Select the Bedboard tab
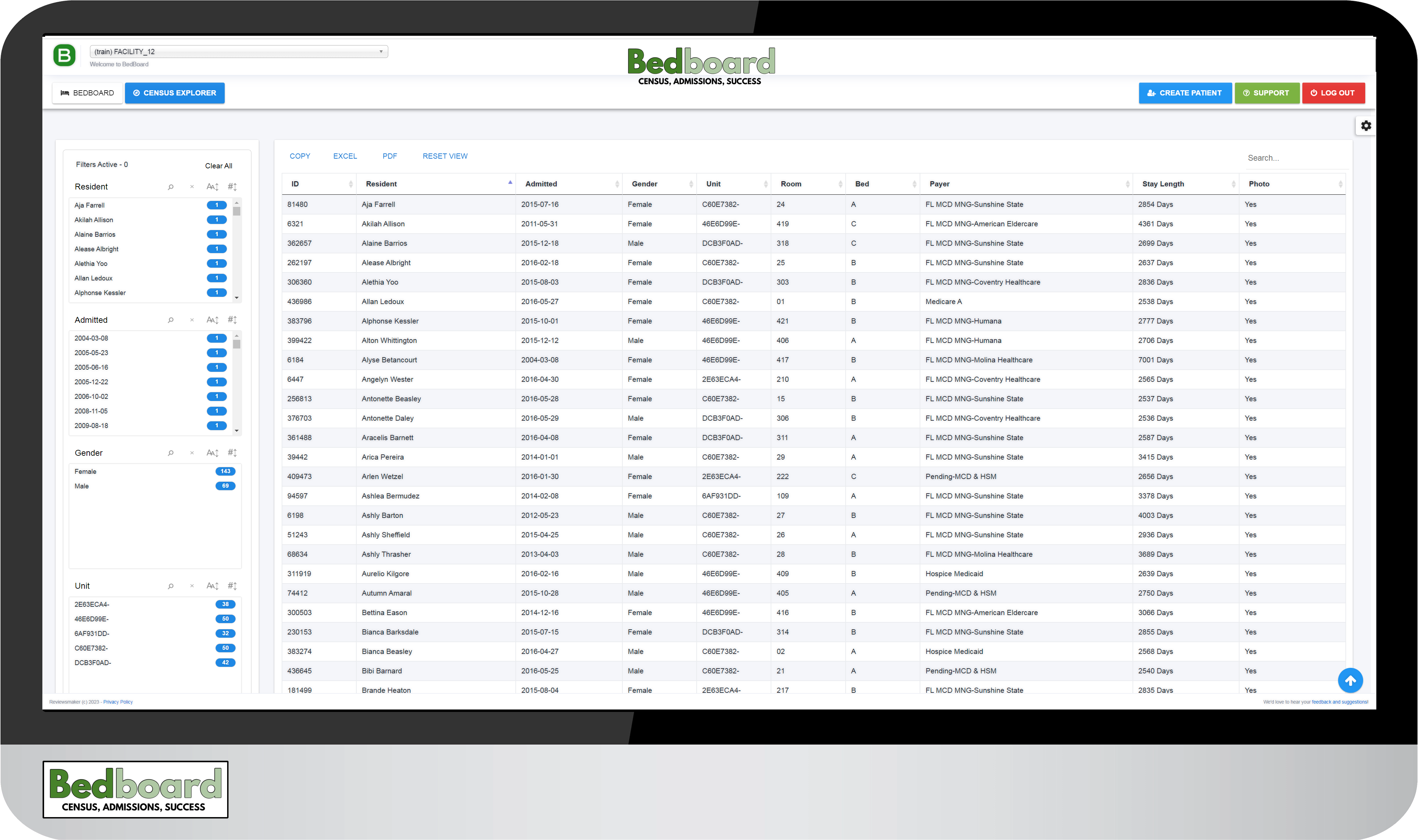 (x=87, y=93)
